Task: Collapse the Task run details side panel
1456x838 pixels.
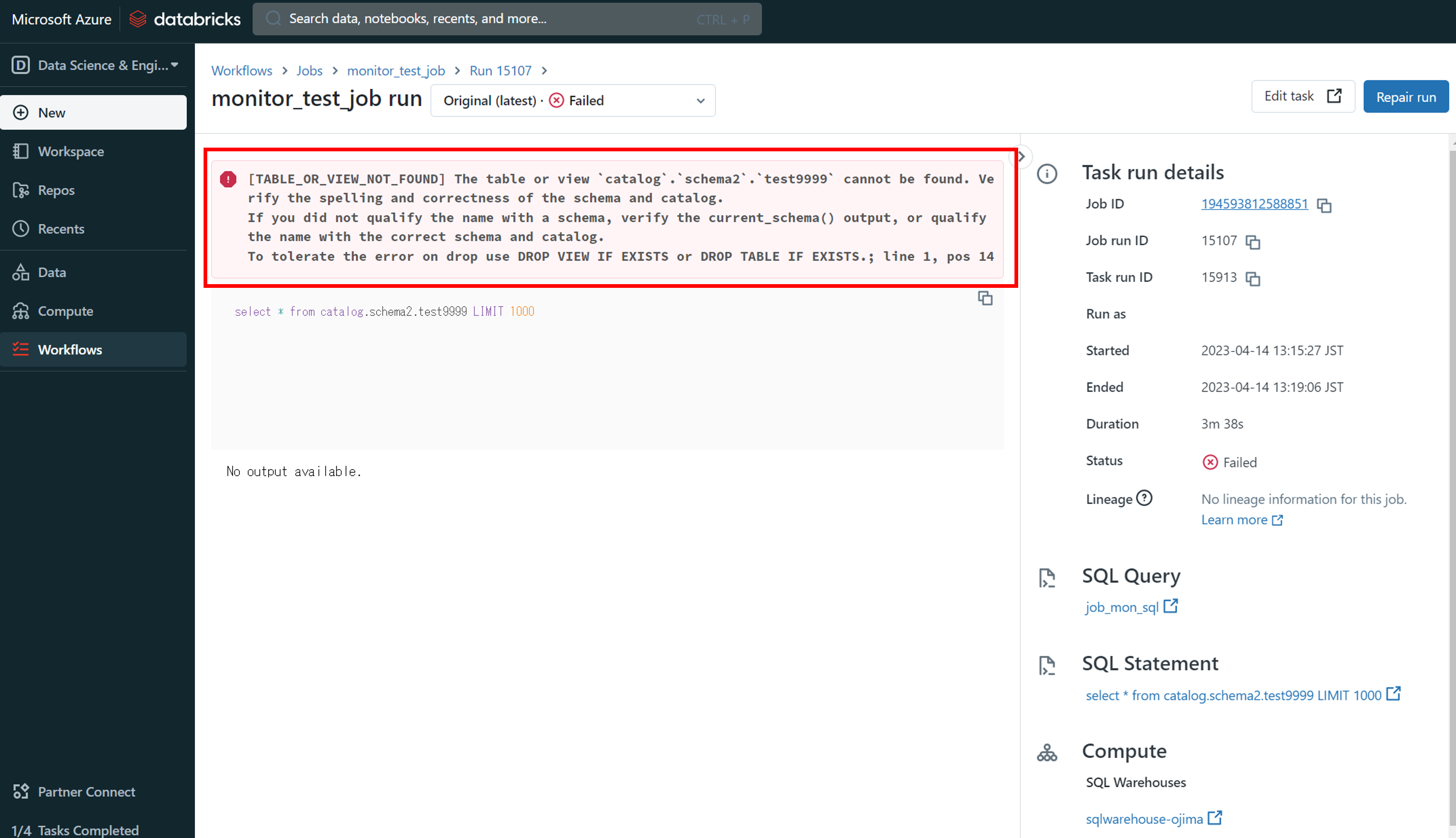Action: tap(1021, 157)
